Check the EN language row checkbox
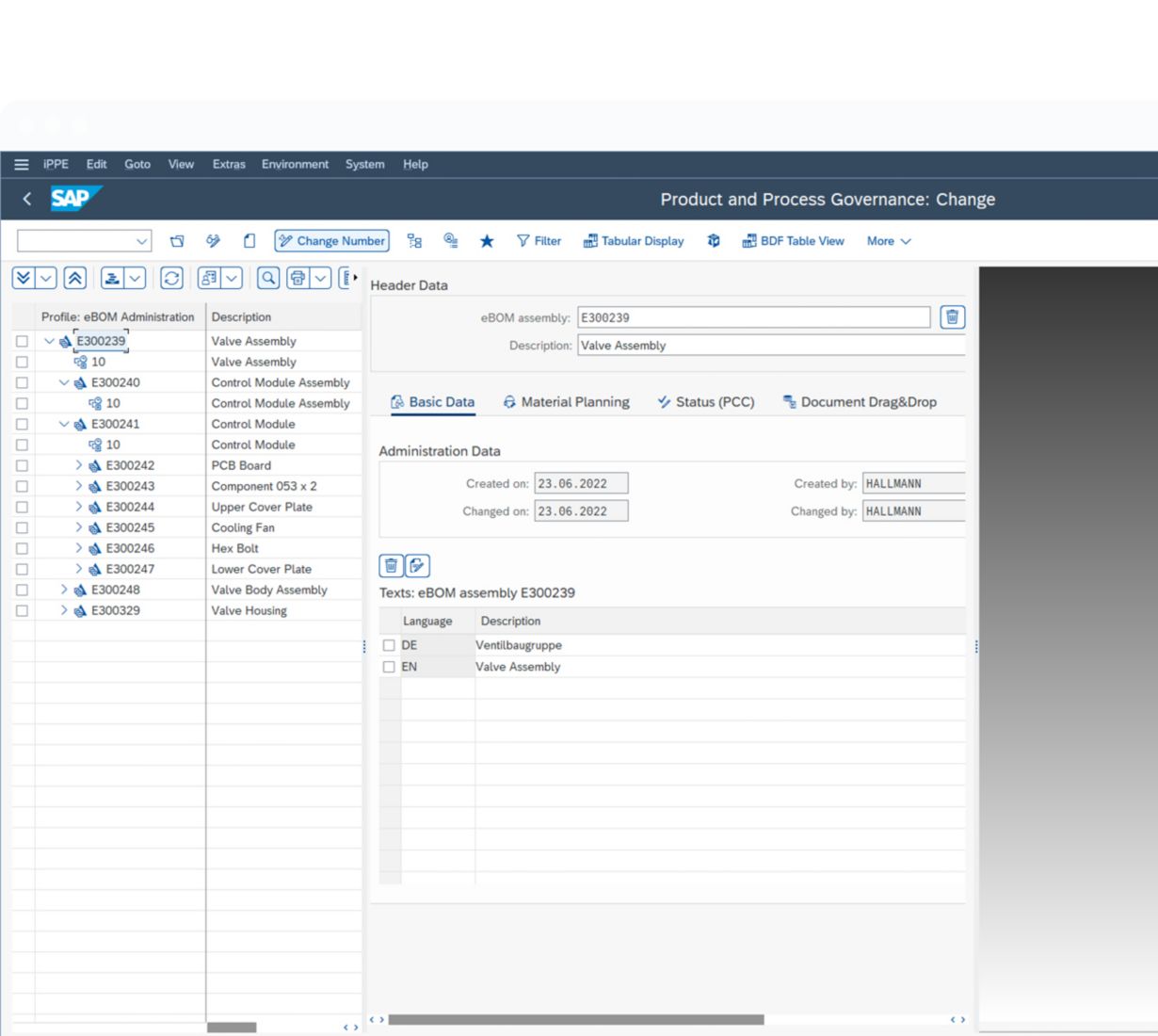Viewport: 1158px width, 1036px height. (389, 667)
